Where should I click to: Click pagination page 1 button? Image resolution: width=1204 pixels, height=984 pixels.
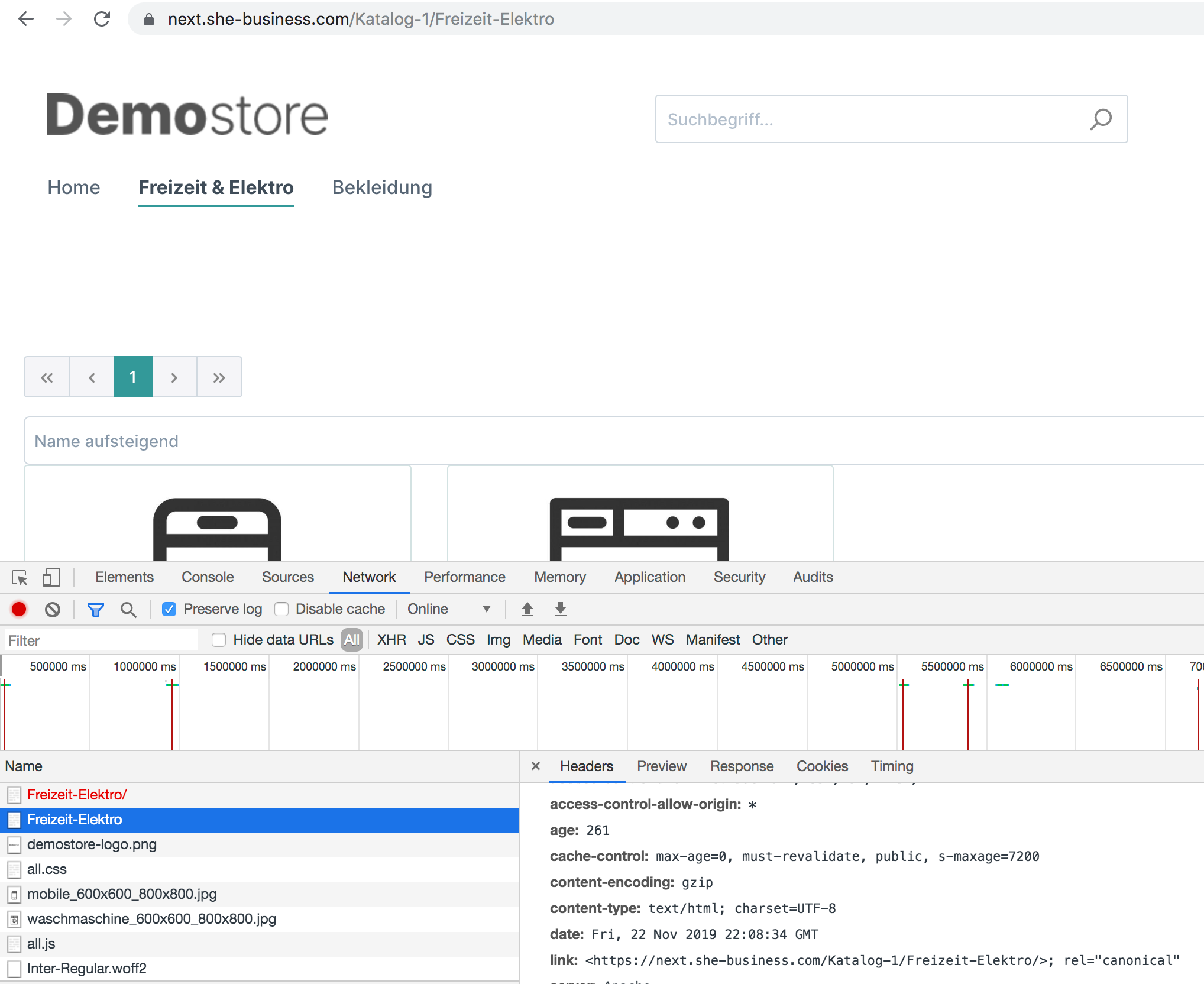click(x=132, y=377)
